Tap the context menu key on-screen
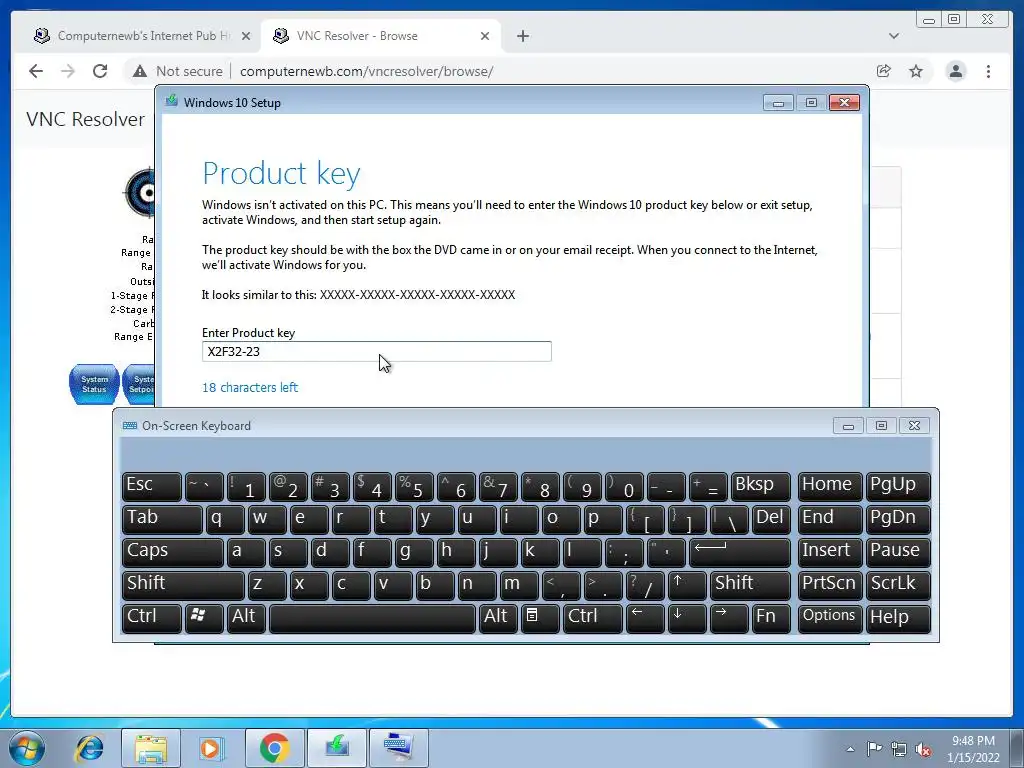Image resolution: width=1024 pixels, height=768 pixels. pyautogui.click(x=540, y=618)
